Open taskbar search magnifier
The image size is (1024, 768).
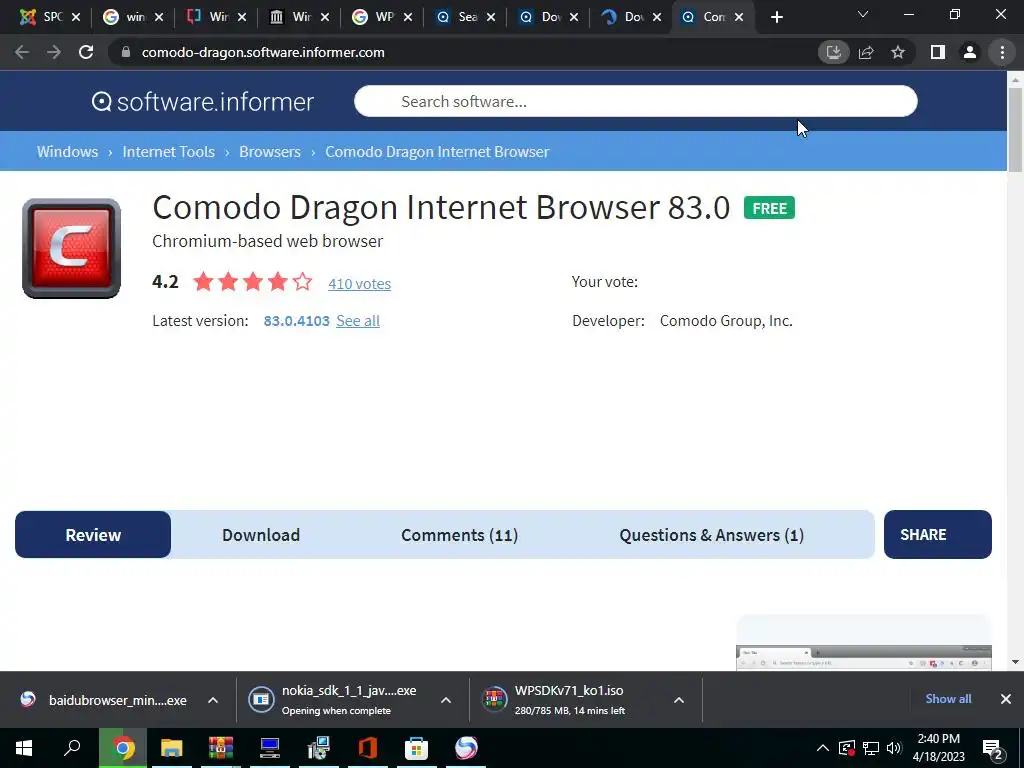tap(72, 748)
